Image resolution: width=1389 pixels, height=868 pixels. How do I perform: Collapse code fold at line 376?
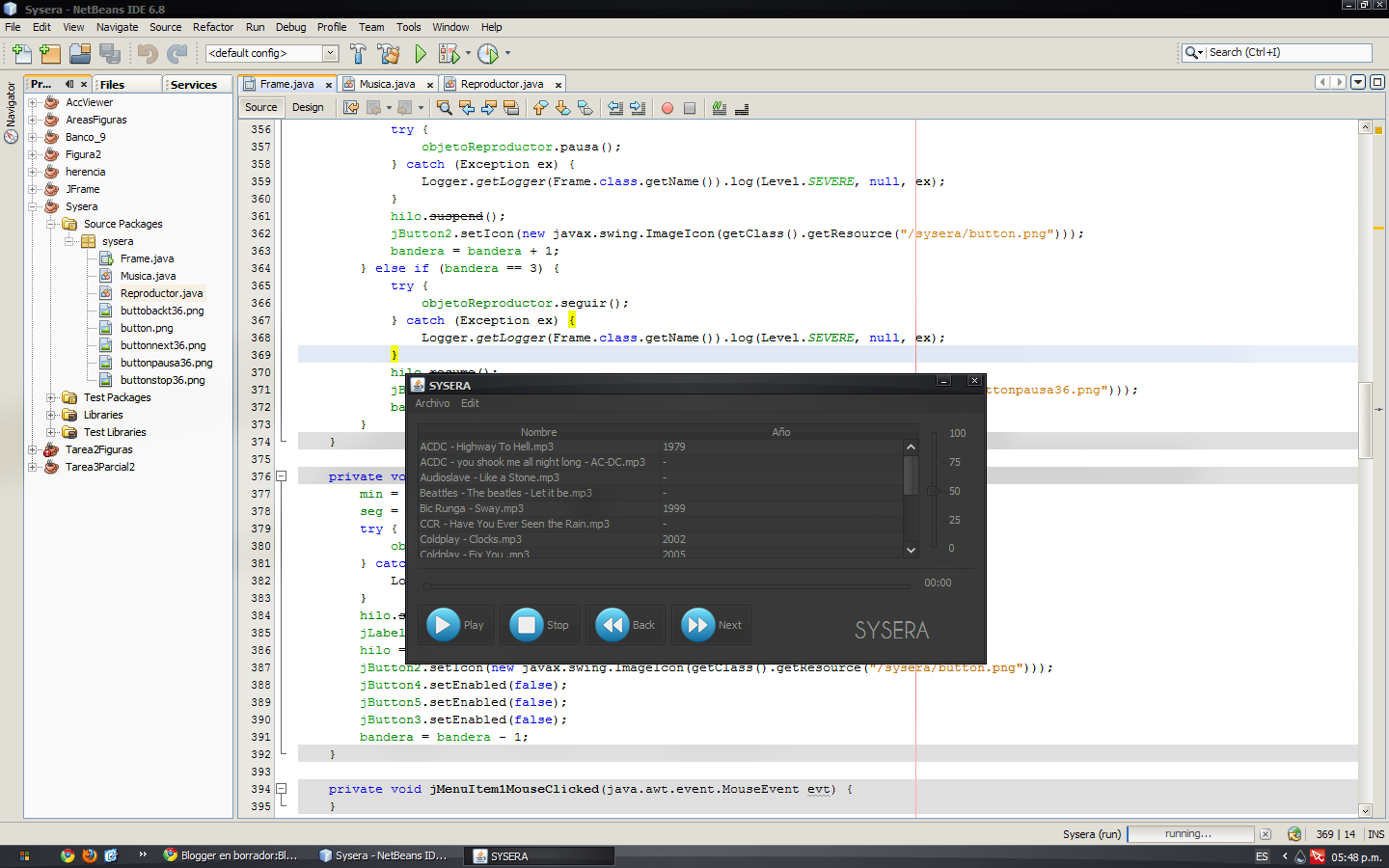pos(282,476)
